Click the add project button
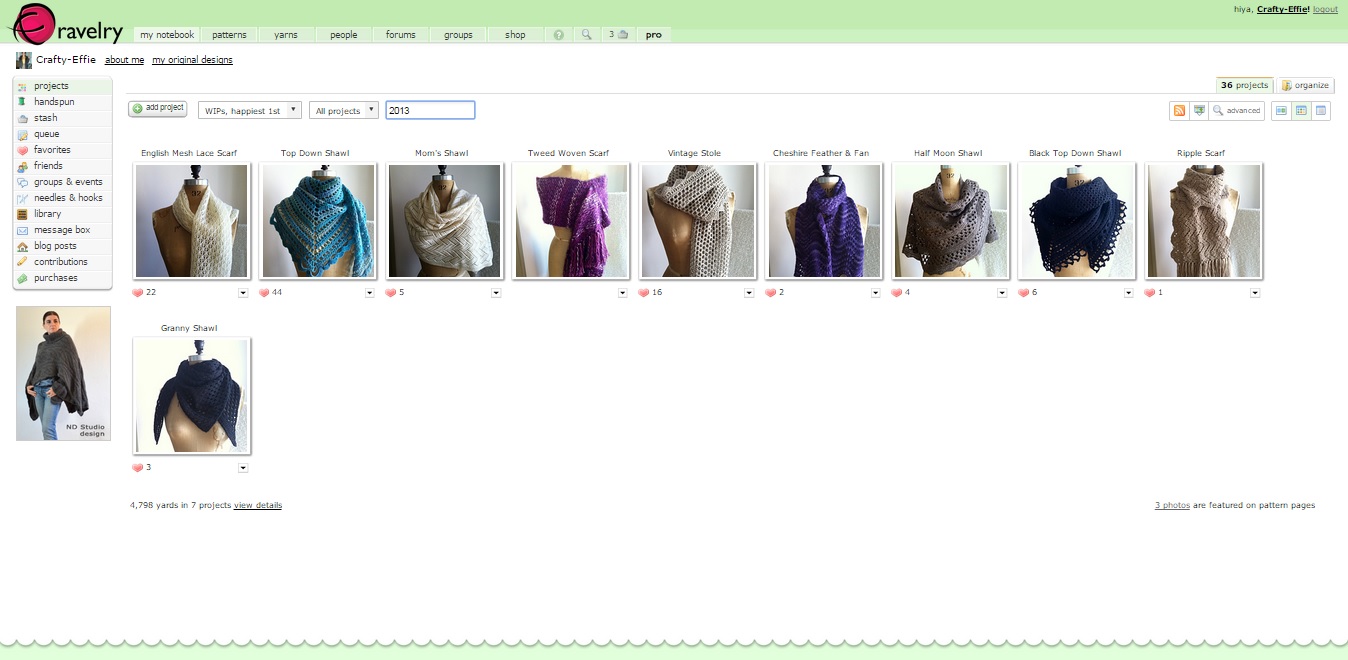The height and width of the screenshot is (660, 1348). point(158,108)
